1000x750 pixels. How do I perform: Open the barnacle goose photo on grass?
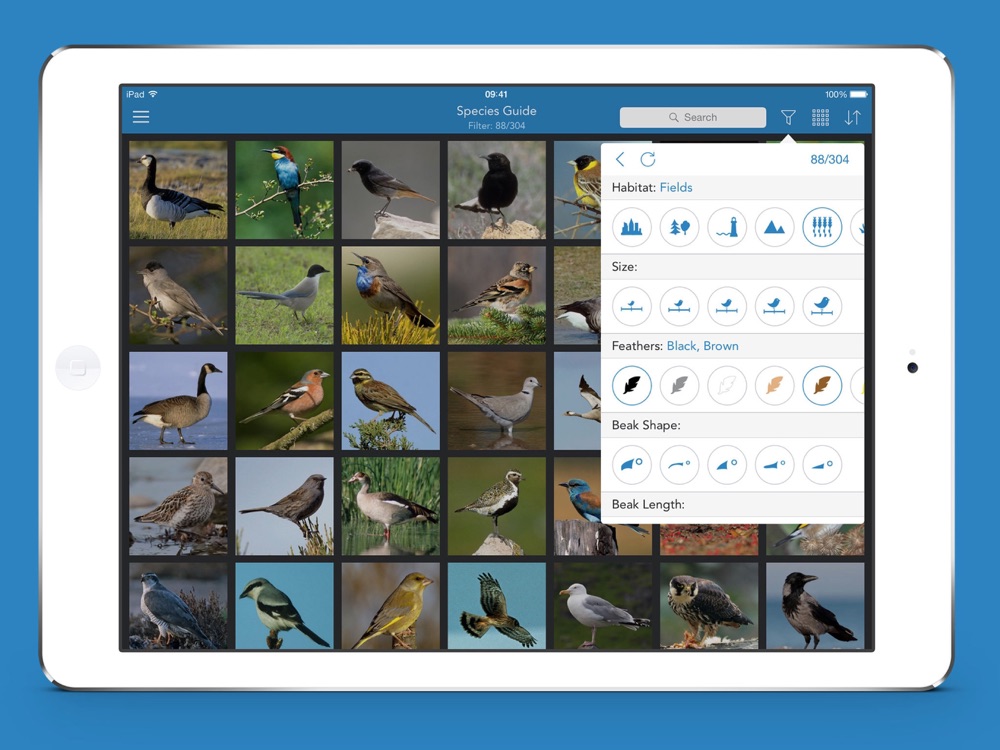coord(178,190)
